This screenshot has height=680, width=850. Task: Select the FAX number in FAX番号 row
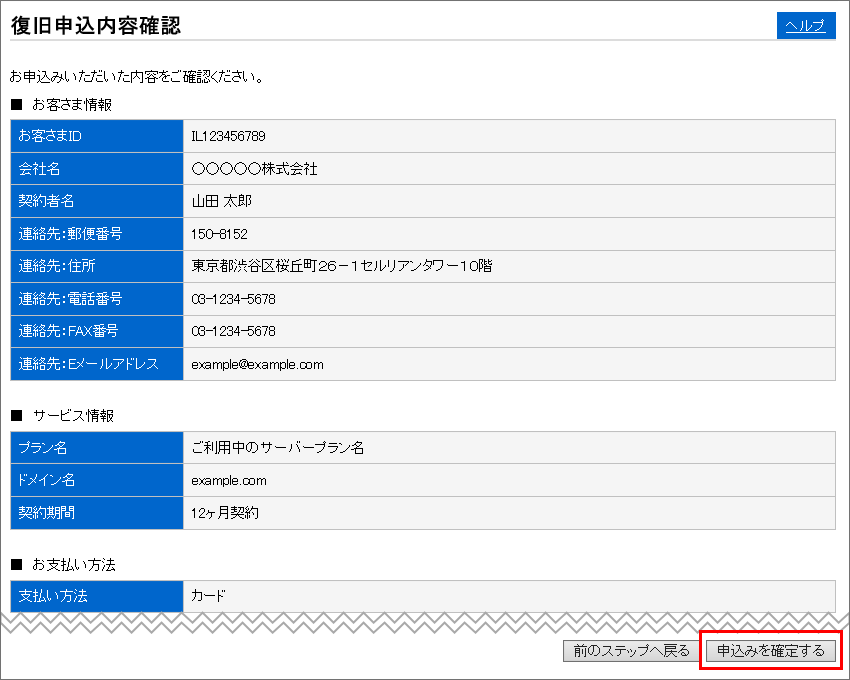point(233,331)
